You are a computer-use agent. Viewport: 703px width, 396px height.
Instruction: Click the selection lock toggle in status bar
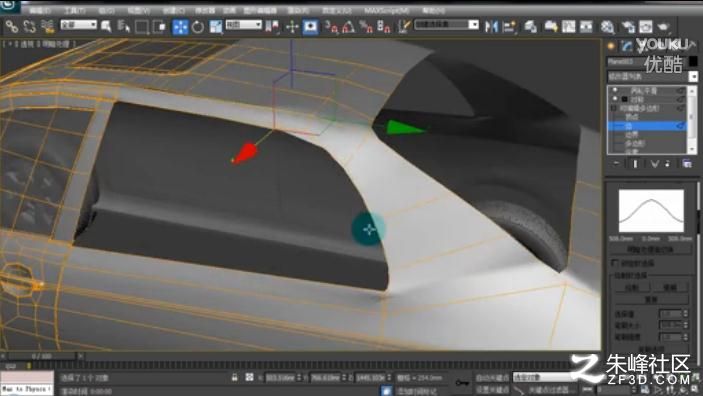[234, 378]
